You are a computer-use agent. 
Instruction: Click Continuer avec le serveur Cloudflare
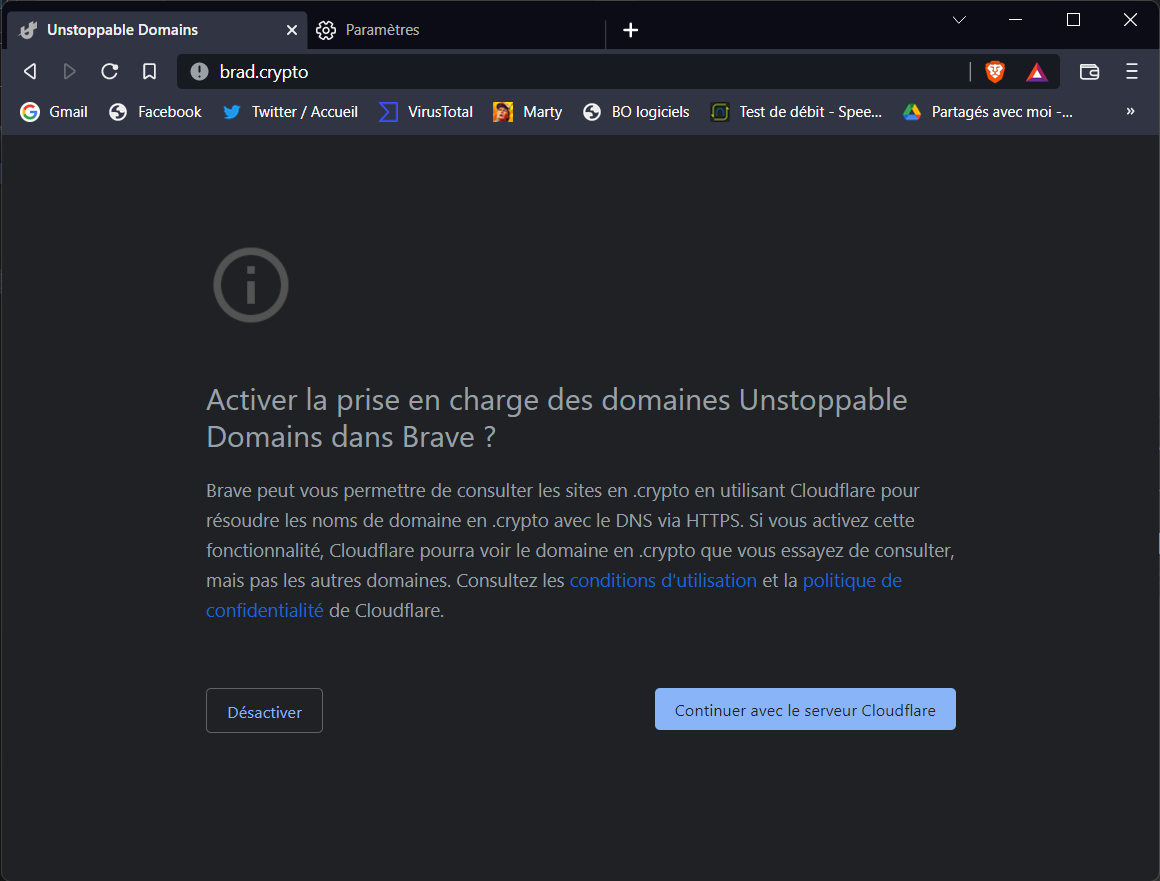[x=805, y=709]
